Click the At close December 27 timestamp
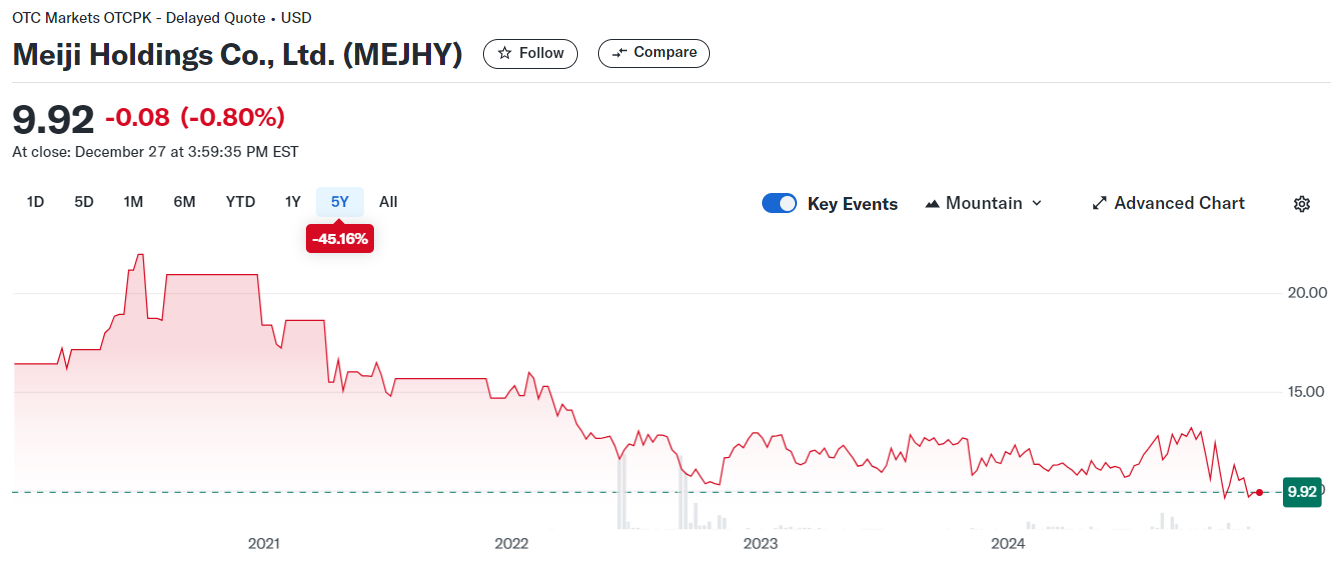1337x582 pixels. [155, 152]
